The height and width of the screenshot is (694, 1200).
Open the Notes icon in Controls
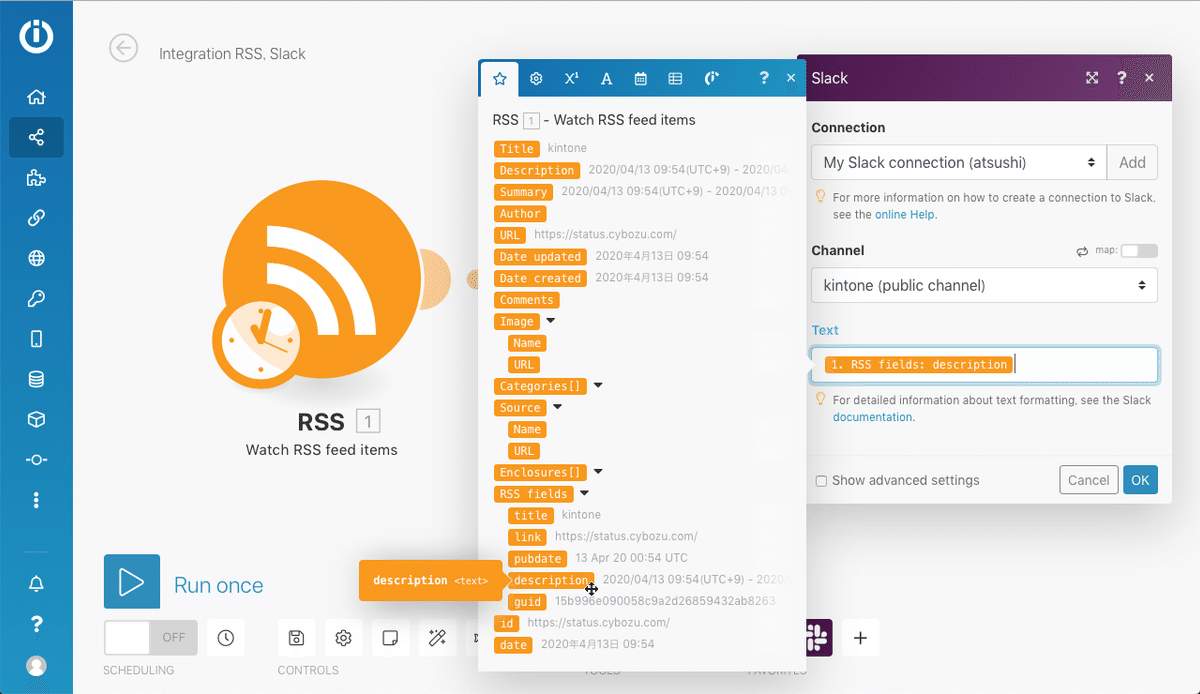[390, 637]
